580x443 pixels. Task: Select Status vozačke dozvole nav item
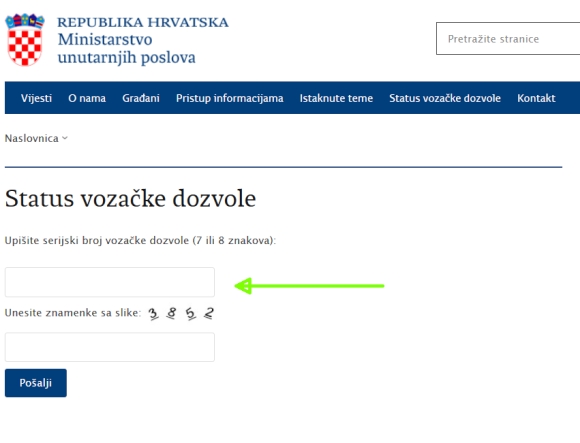[445, 98]
